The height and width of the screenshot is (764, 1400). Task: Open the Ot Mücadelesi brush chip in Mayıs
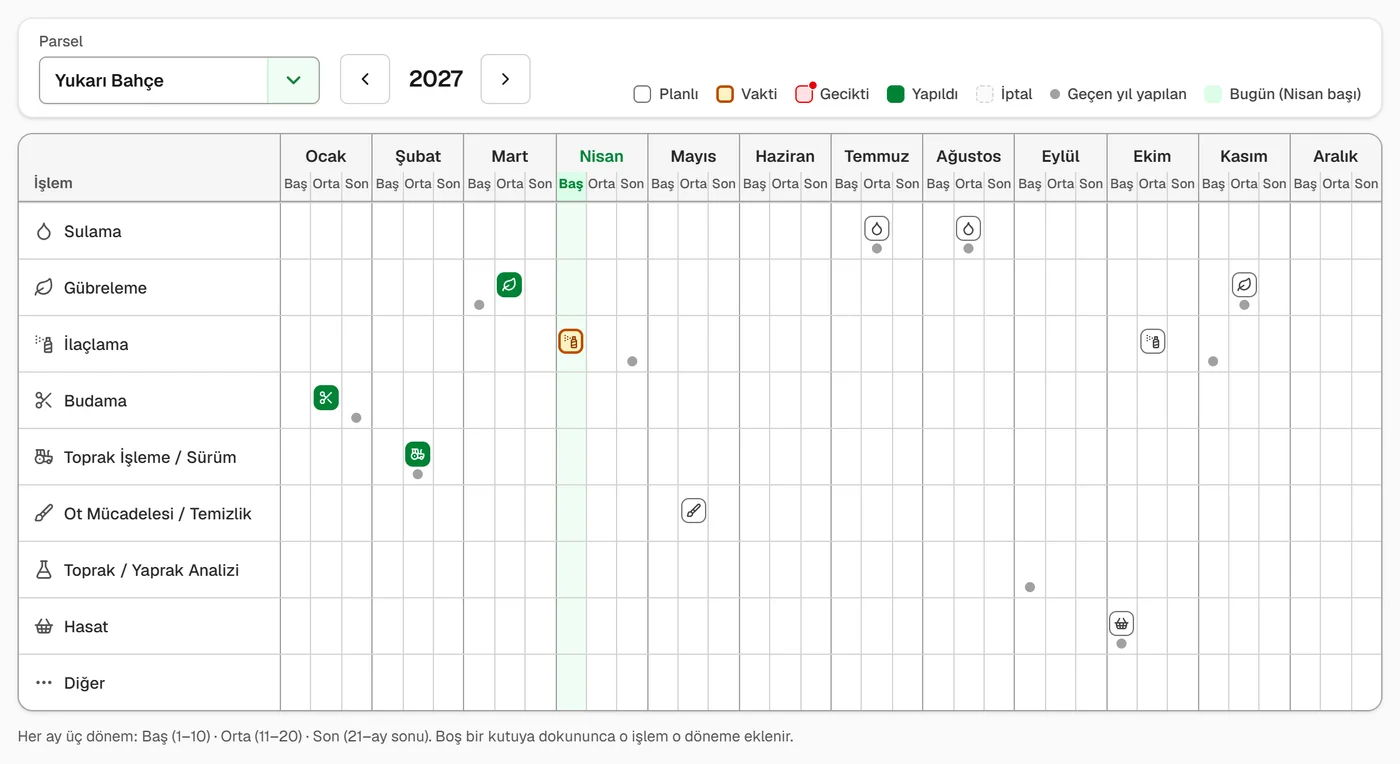(x=693, y=511)
